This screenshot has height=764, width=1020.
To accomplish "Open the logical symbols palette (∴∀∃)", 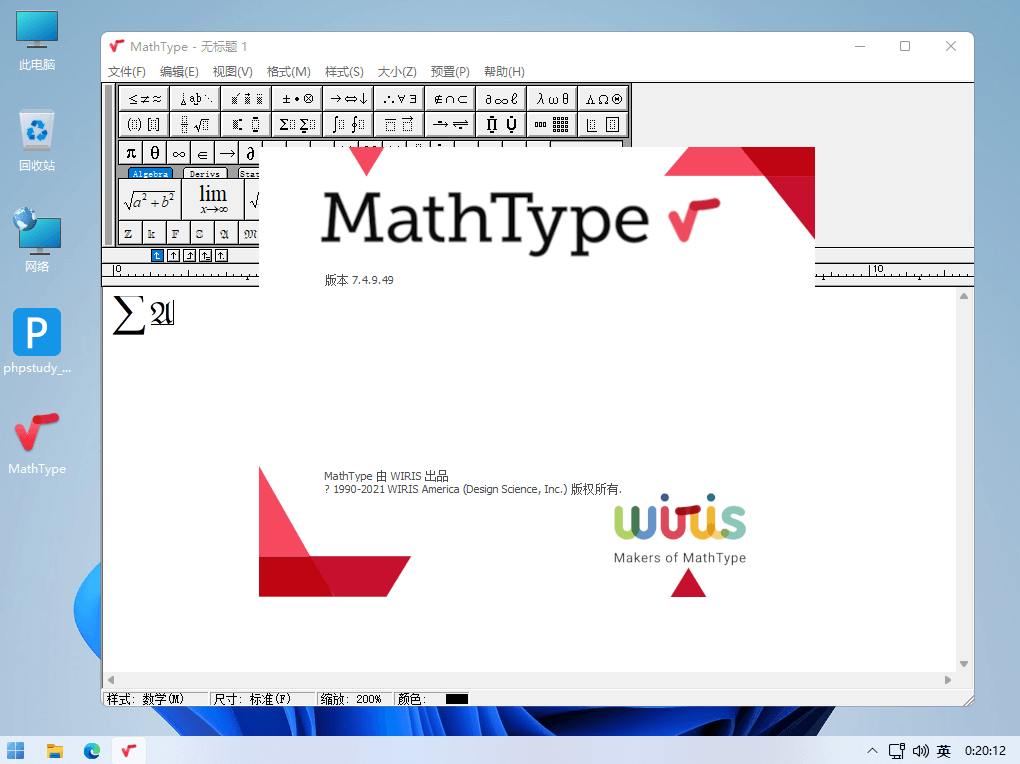I will tap(399, 99).
